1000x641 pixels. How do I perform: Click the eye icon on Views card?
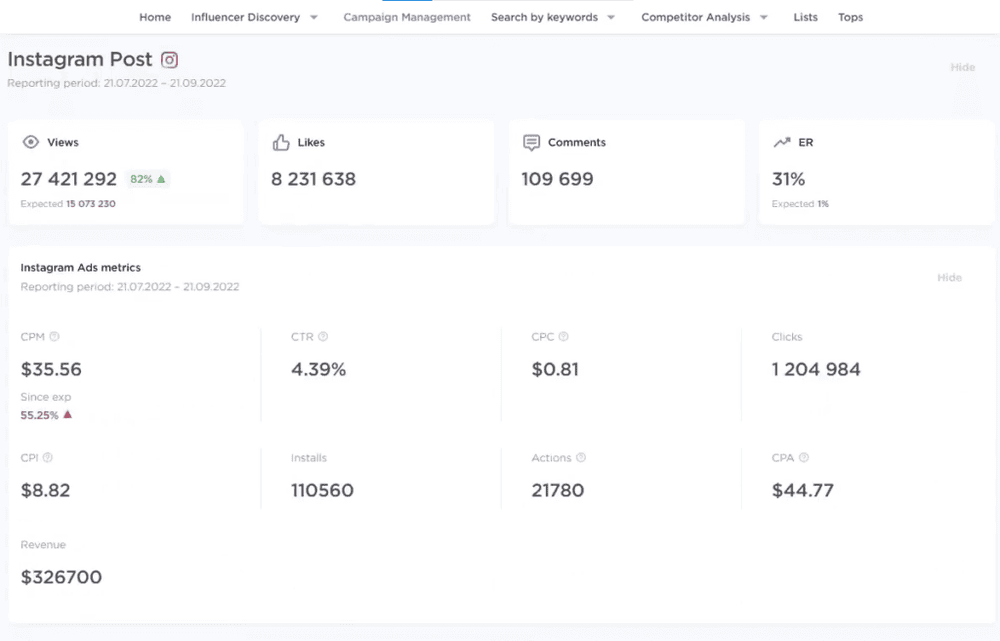pos(31,142)
